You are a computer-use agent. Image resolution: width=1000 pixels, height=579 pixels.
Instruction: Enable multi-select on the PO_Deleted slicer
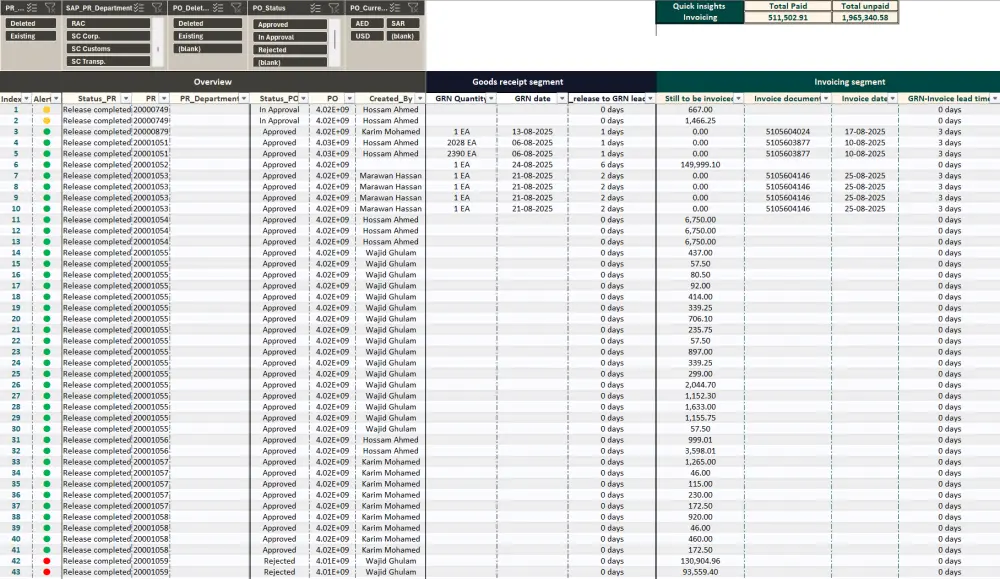coord(217,8)
